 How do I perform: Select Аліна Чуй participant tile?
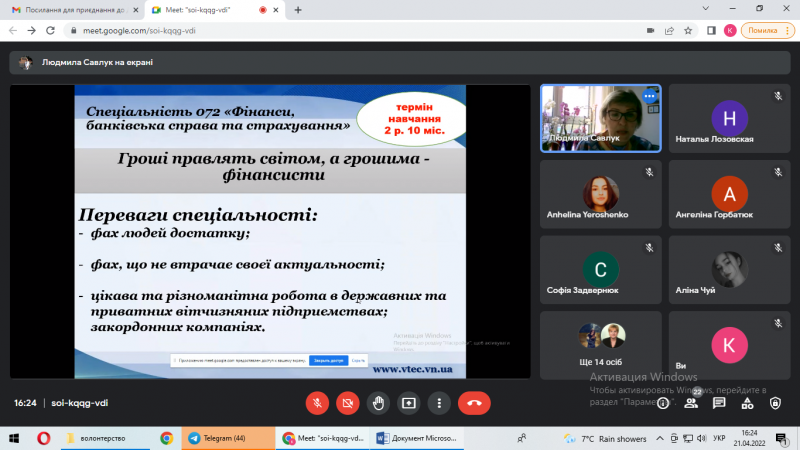[x=730, y=269]
